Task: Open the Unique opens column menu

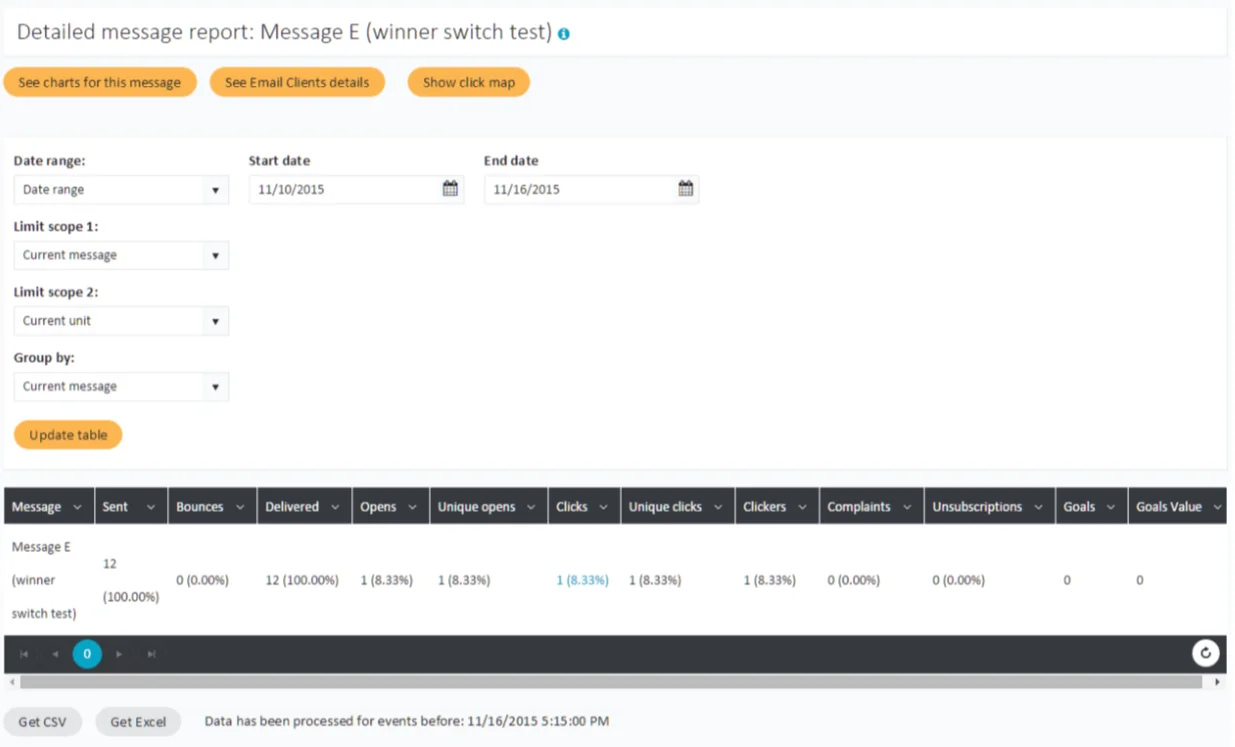Action: point(533,508)
